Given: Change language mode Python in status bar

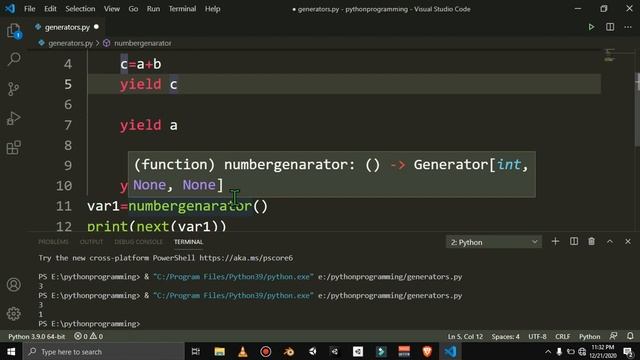Looking at the screenshot, I should coord(589,336).
